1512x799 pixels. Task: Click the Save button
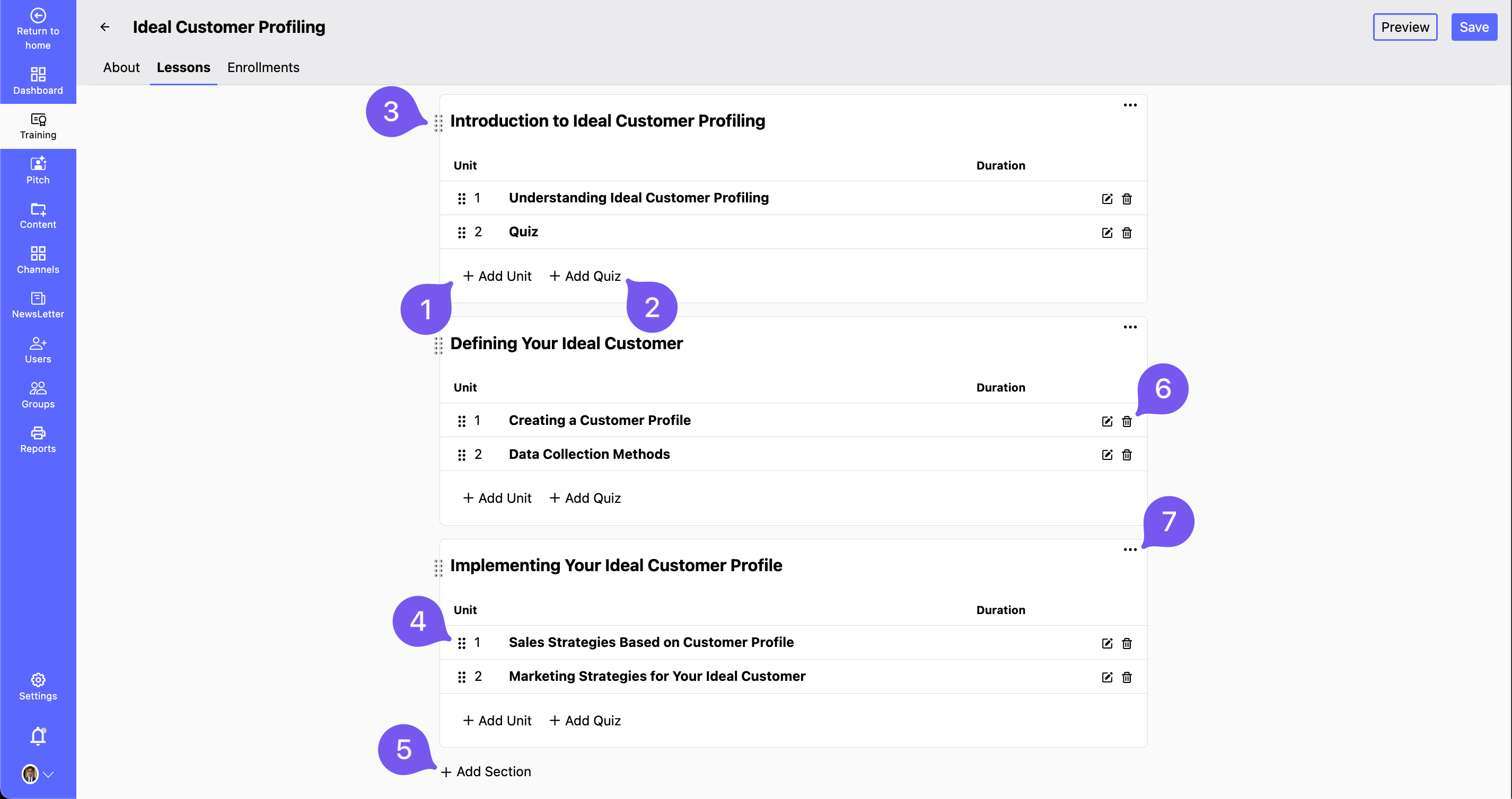point(1473,27)
